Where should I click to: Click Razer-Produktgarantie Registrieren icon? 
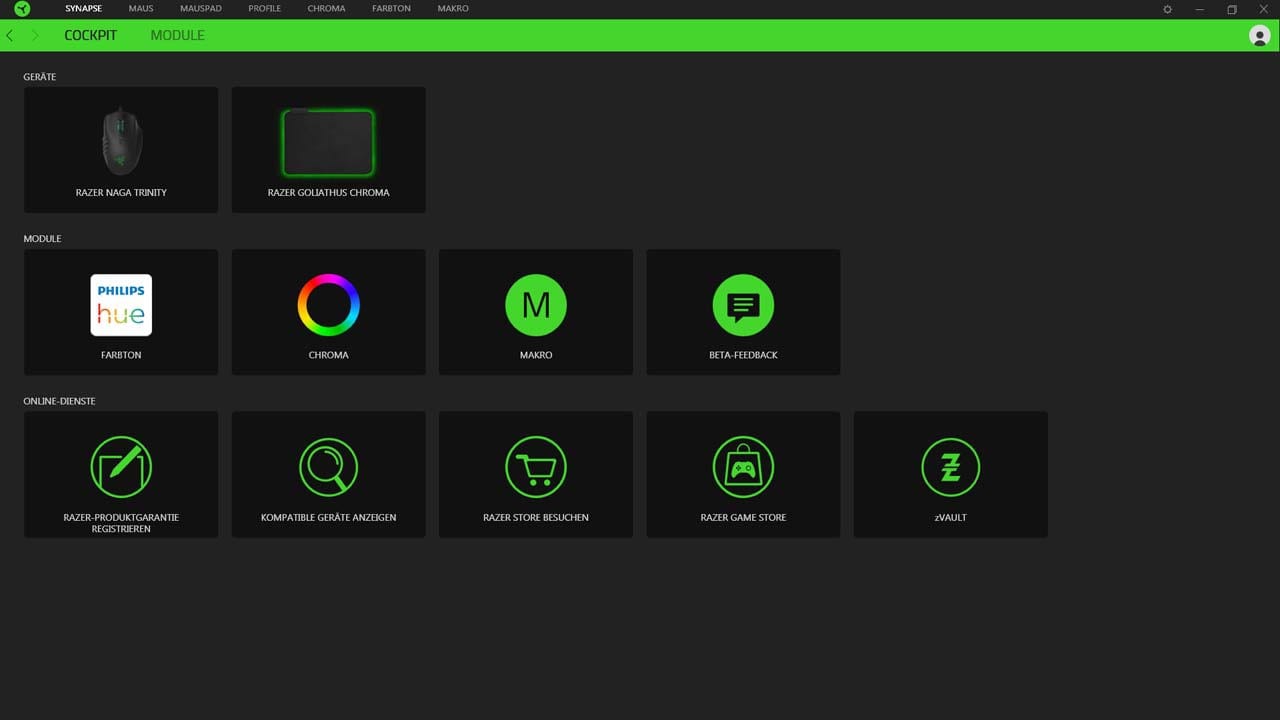pyautogui.click(x=121, y=467)
